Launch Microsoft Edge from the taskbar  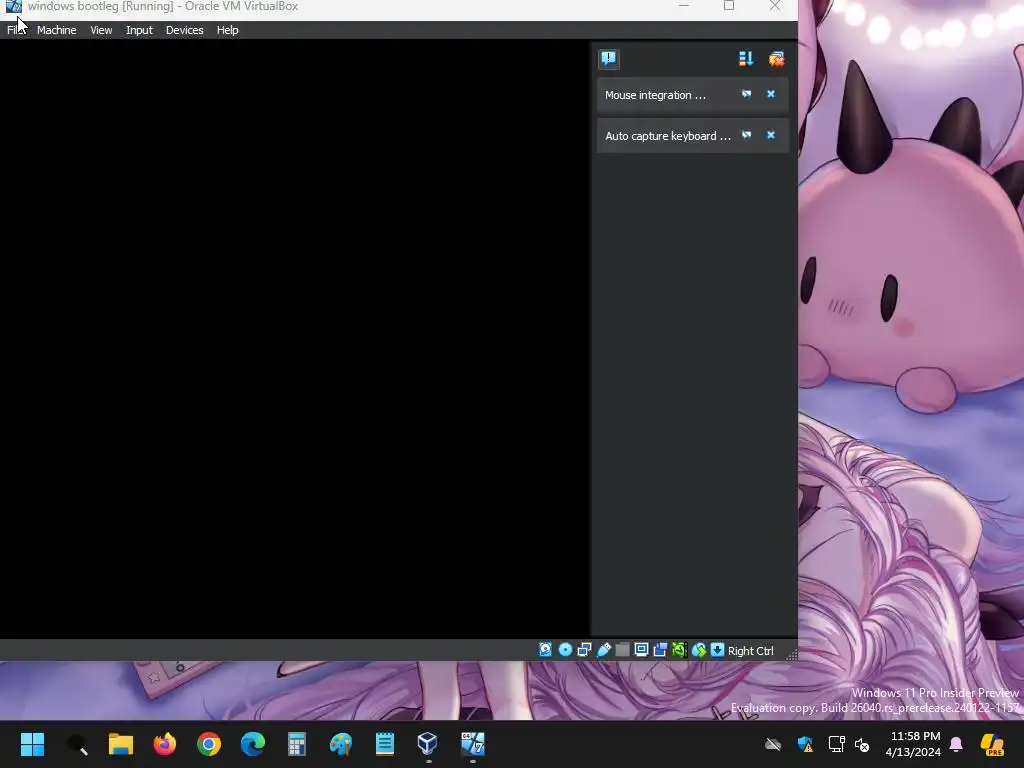coord(253,744)
